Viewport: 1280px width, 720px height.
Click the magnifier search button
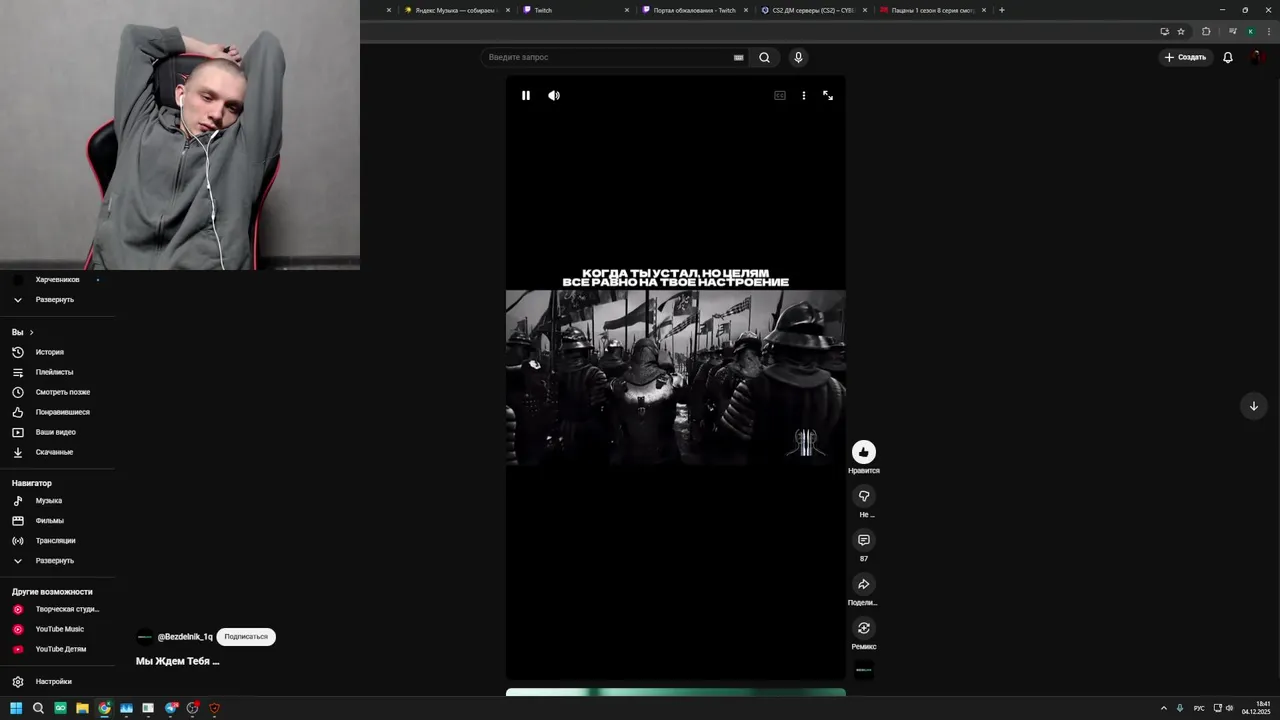tap(764, 57)
